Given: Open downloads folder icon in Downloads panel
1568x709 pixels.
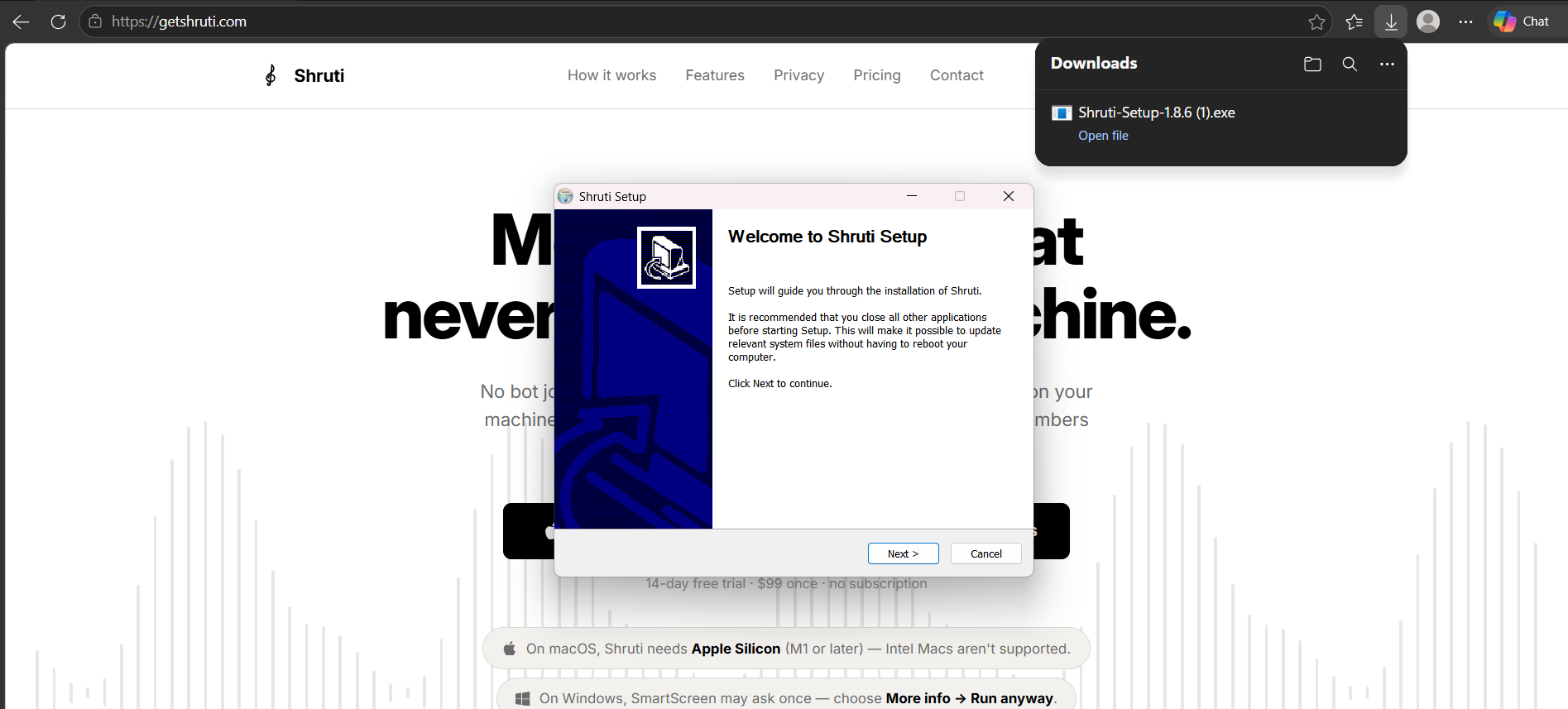Looking at the screenshot, I should click(x=1312, y=64).
